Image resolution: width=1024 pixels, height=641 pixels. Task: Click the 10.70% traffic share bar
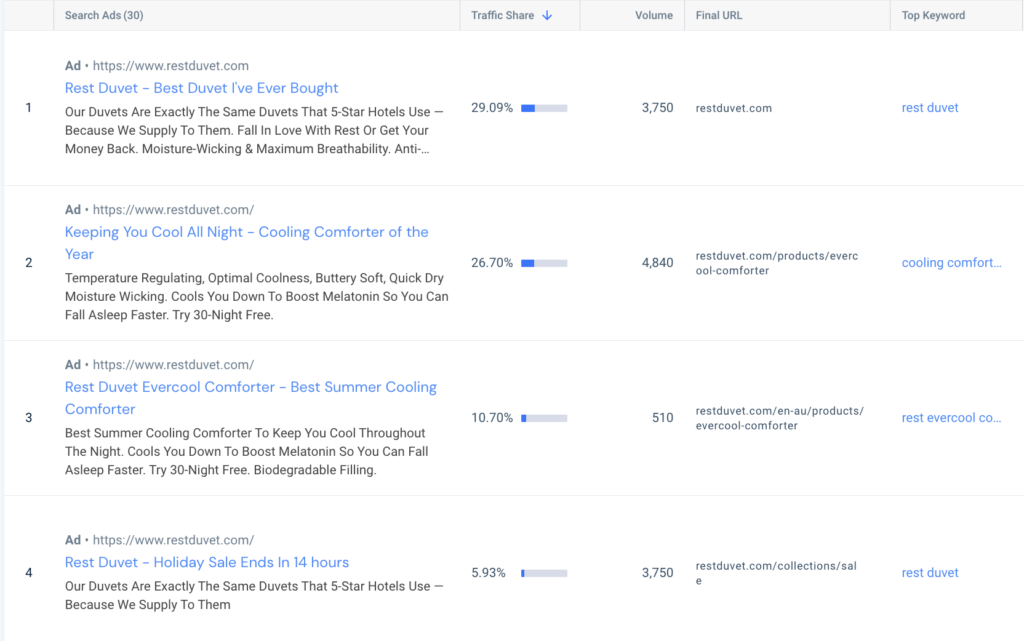pyautogui.click(x=544, y=418)
